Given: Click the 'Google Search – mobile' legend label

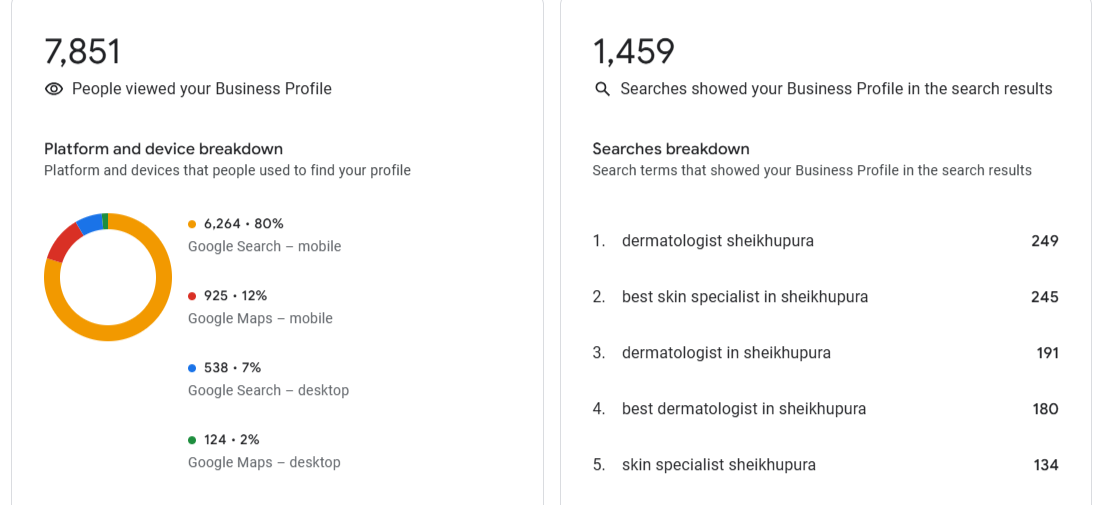Looking at the screenshot, I should click(264, 246).
